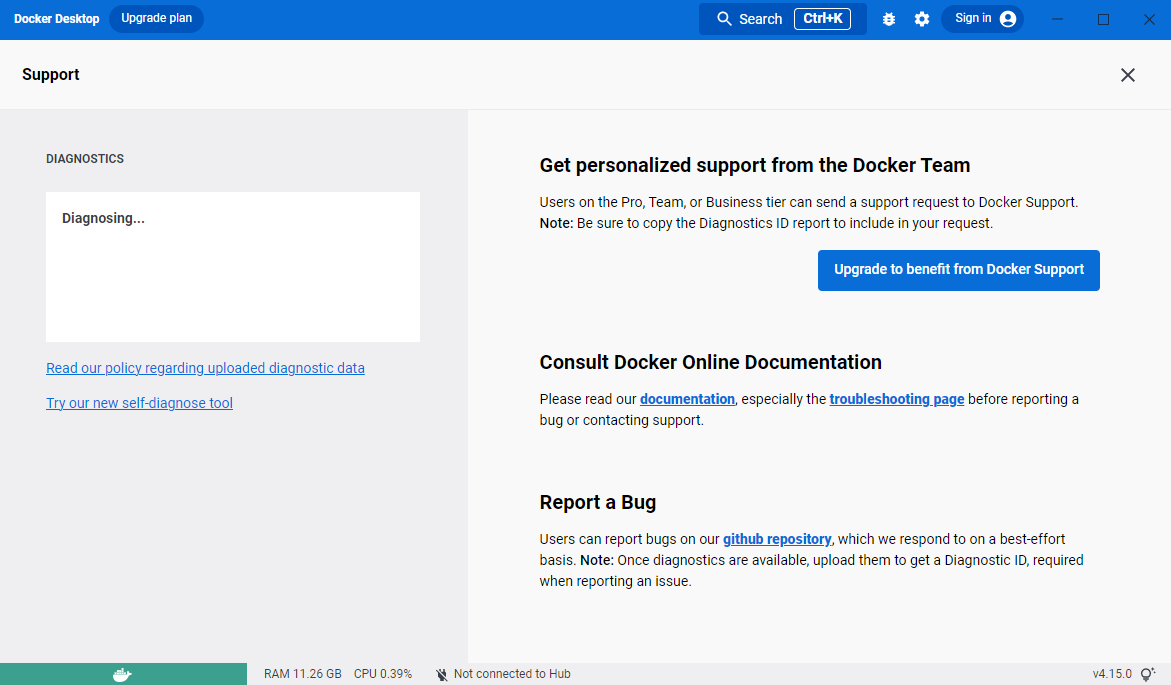This screenshot has height=685, width=1171.
Task: Click the Upgrade plan button
Action: tap(156, 19)
